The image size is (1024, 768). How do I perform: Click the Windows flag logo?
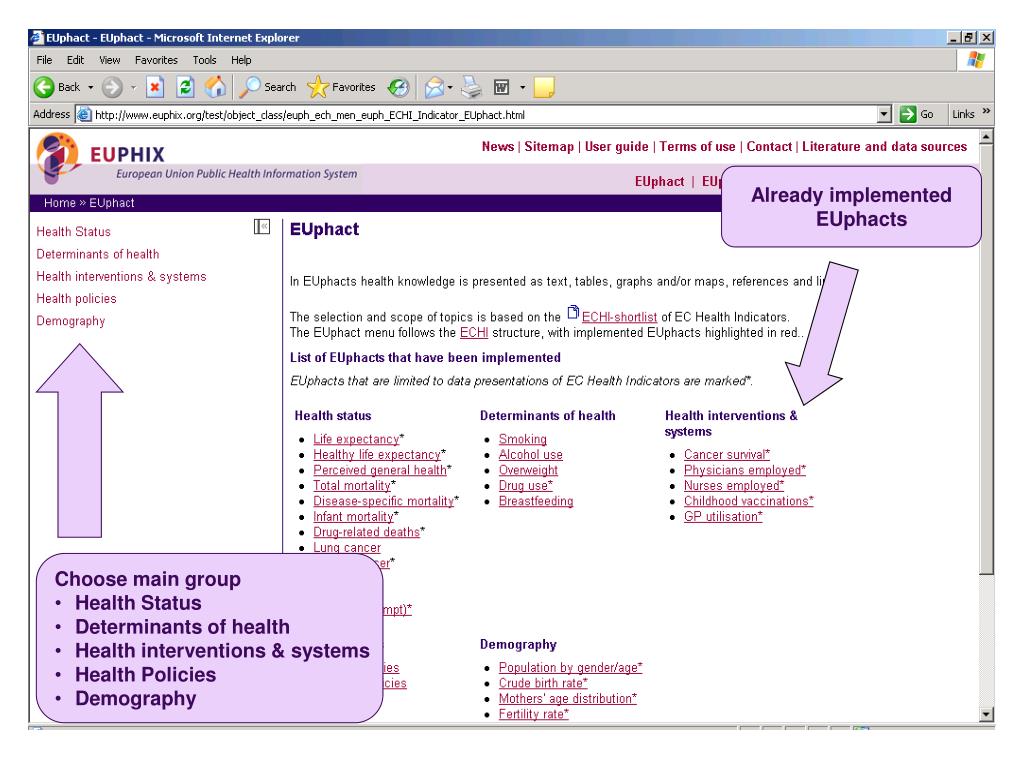point(976,60)
